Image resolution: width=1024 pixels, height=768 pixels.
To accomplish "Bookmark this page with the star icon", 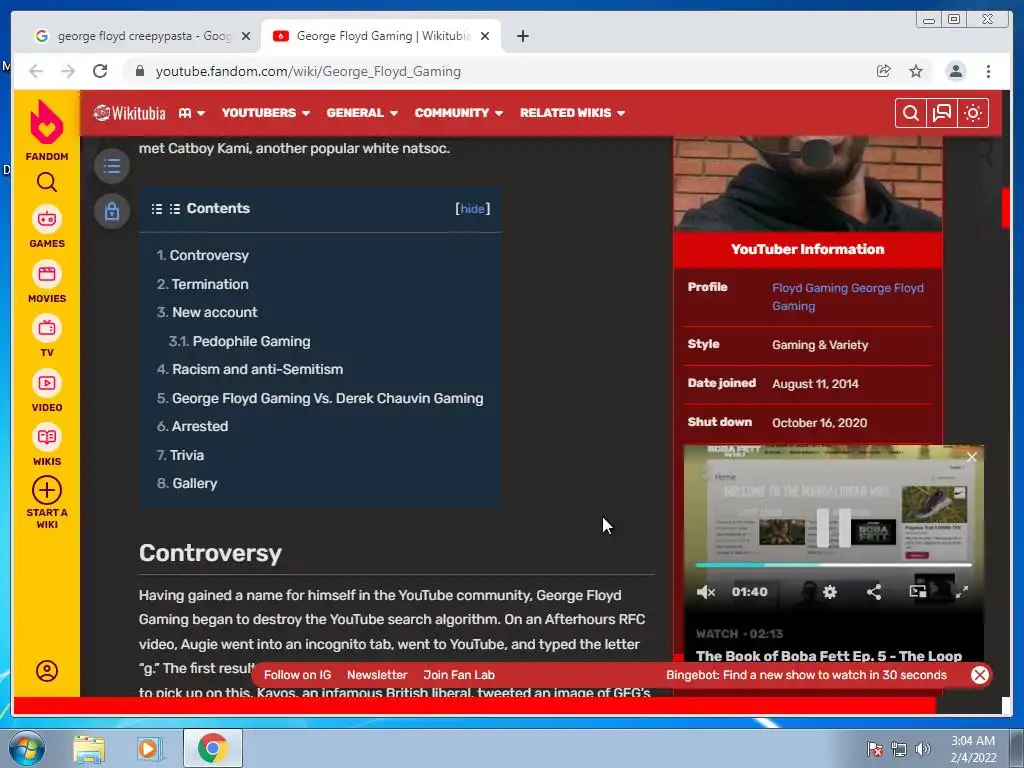I will pos(916,71).
